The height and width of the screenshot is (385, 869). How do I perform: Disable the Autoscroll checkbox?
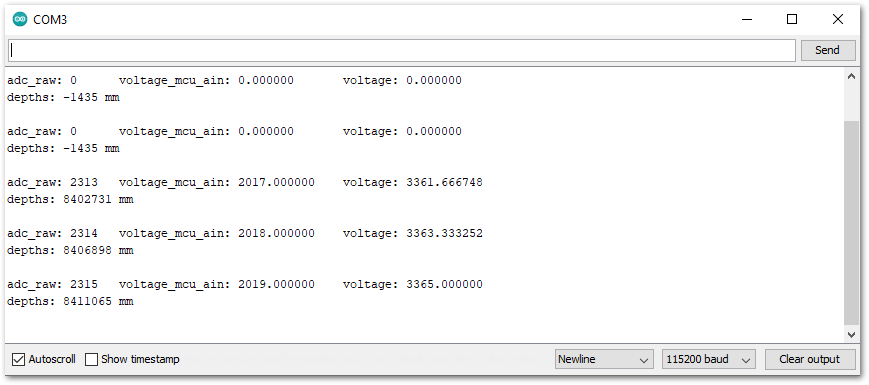point(19,360)
